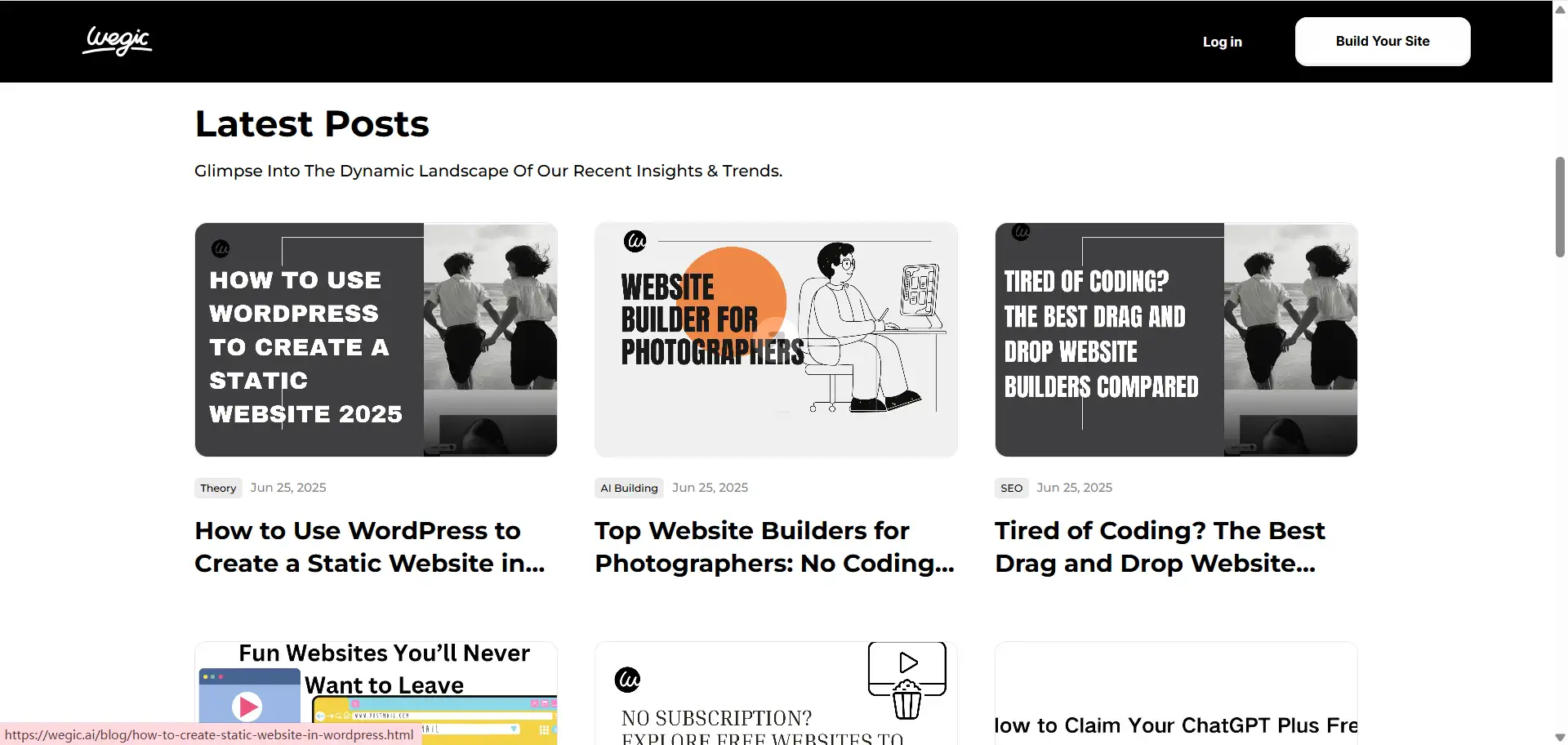
Task: Select the AI Building category tag
Action: [629, 488]
